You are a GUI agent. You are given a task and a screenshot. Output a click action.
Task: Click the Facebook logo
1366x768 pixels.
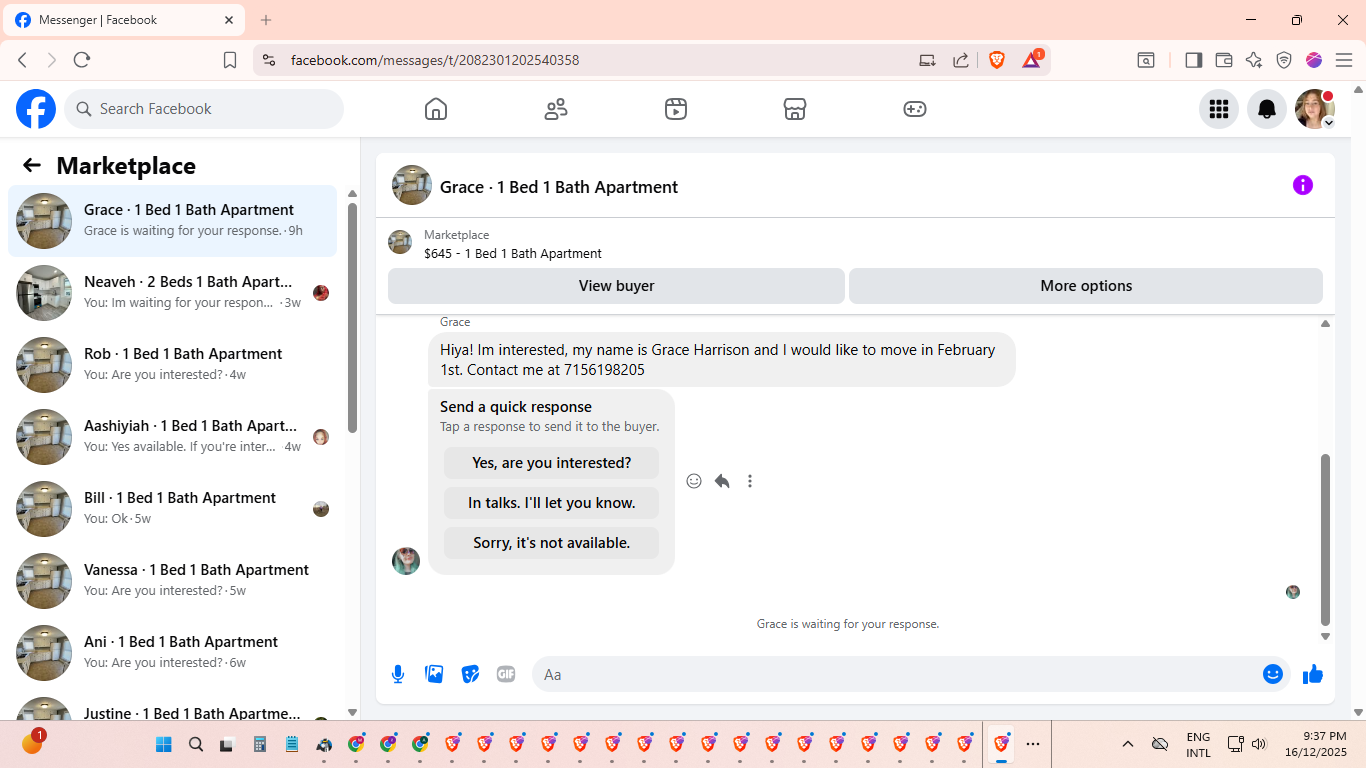tap(36, 109)
